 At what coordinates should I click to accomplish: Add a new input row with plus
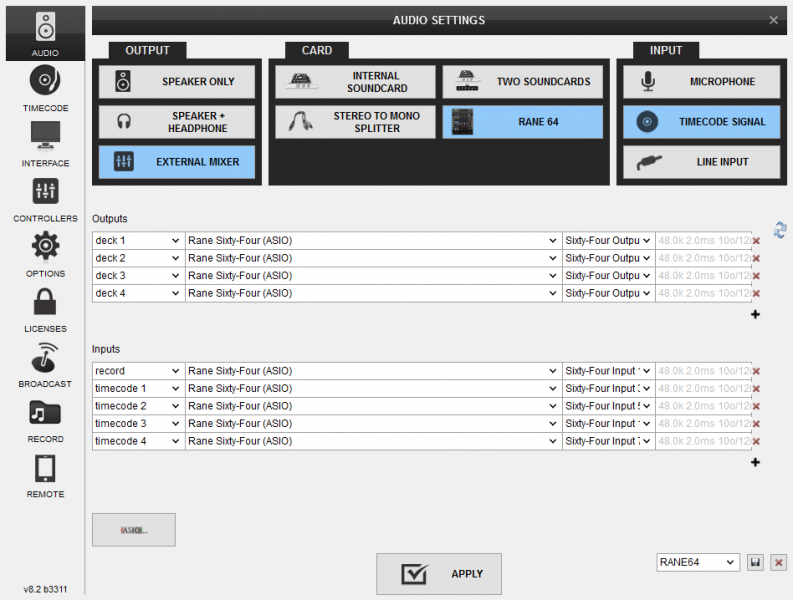click(755, 462)
